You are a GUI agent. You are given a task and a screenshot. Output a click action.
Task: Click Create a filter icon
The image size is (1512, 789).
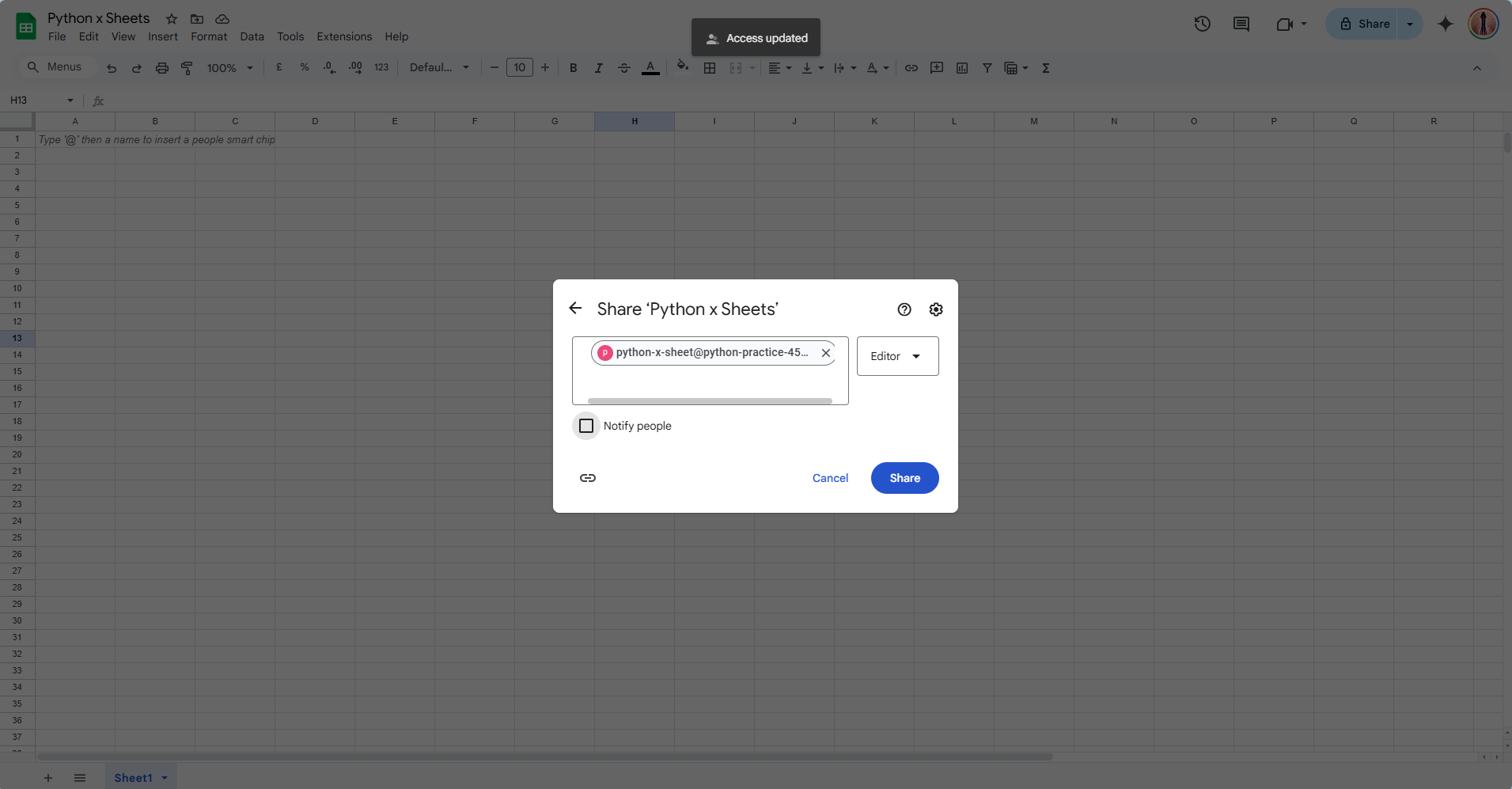tap(987, 68)
